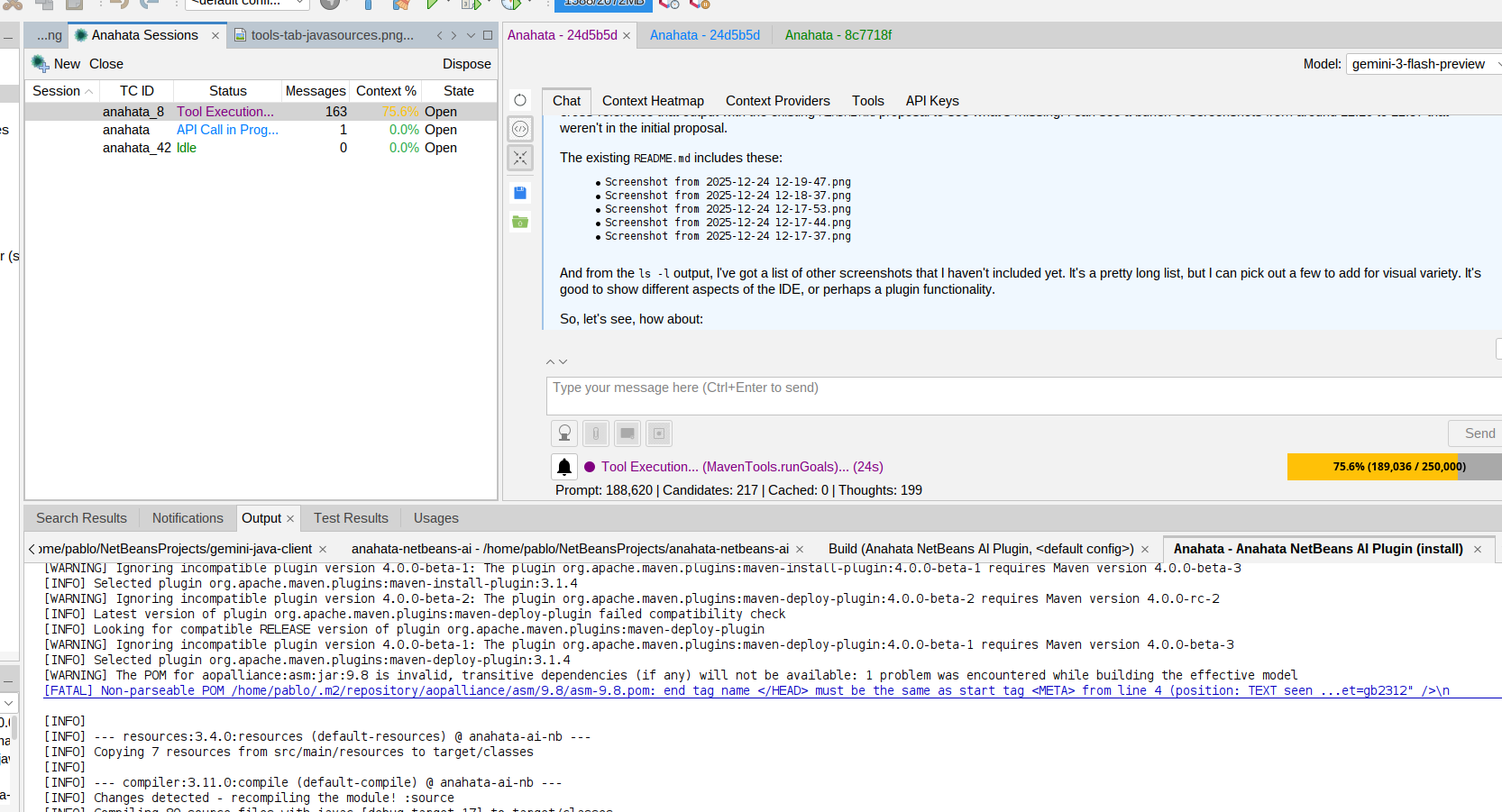Switch to the Context Heatmap tab
Viewport: 1502px width, 812px height.
[653, 101]
